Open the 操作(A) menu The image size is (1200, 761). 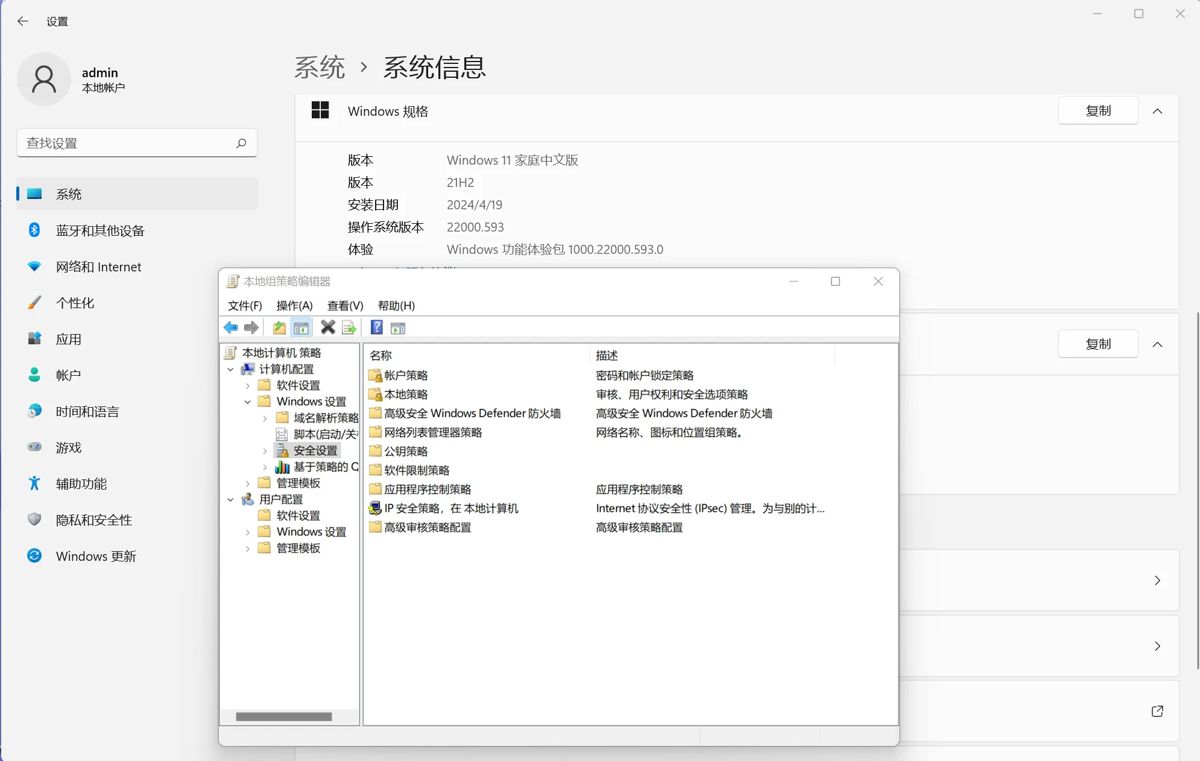295,305
